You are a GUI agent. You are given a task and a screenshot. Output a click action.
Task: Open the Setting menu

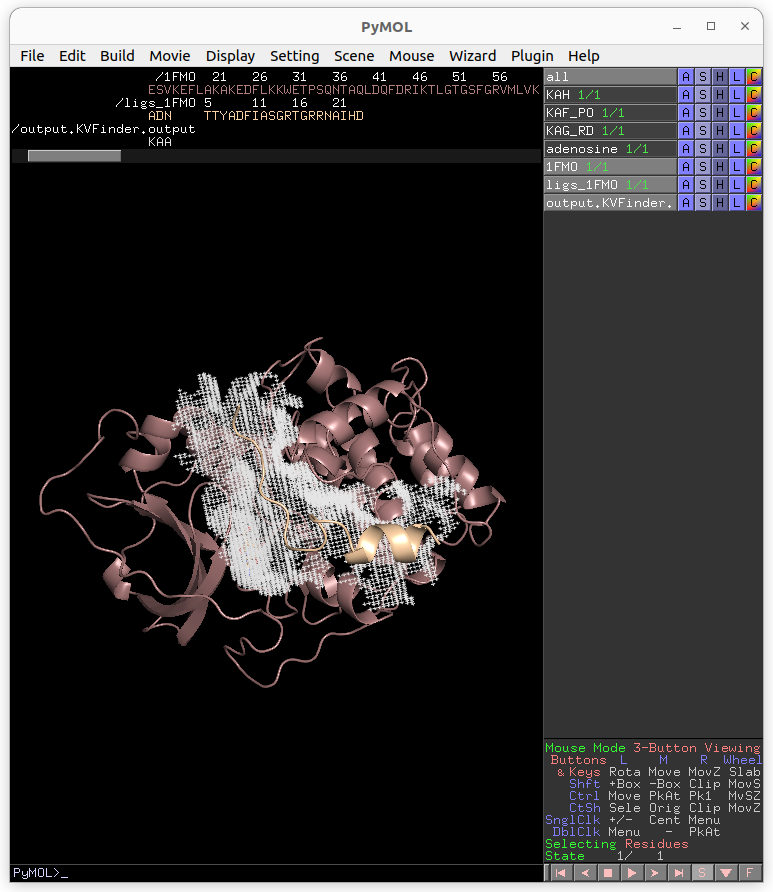pos(295,56)
